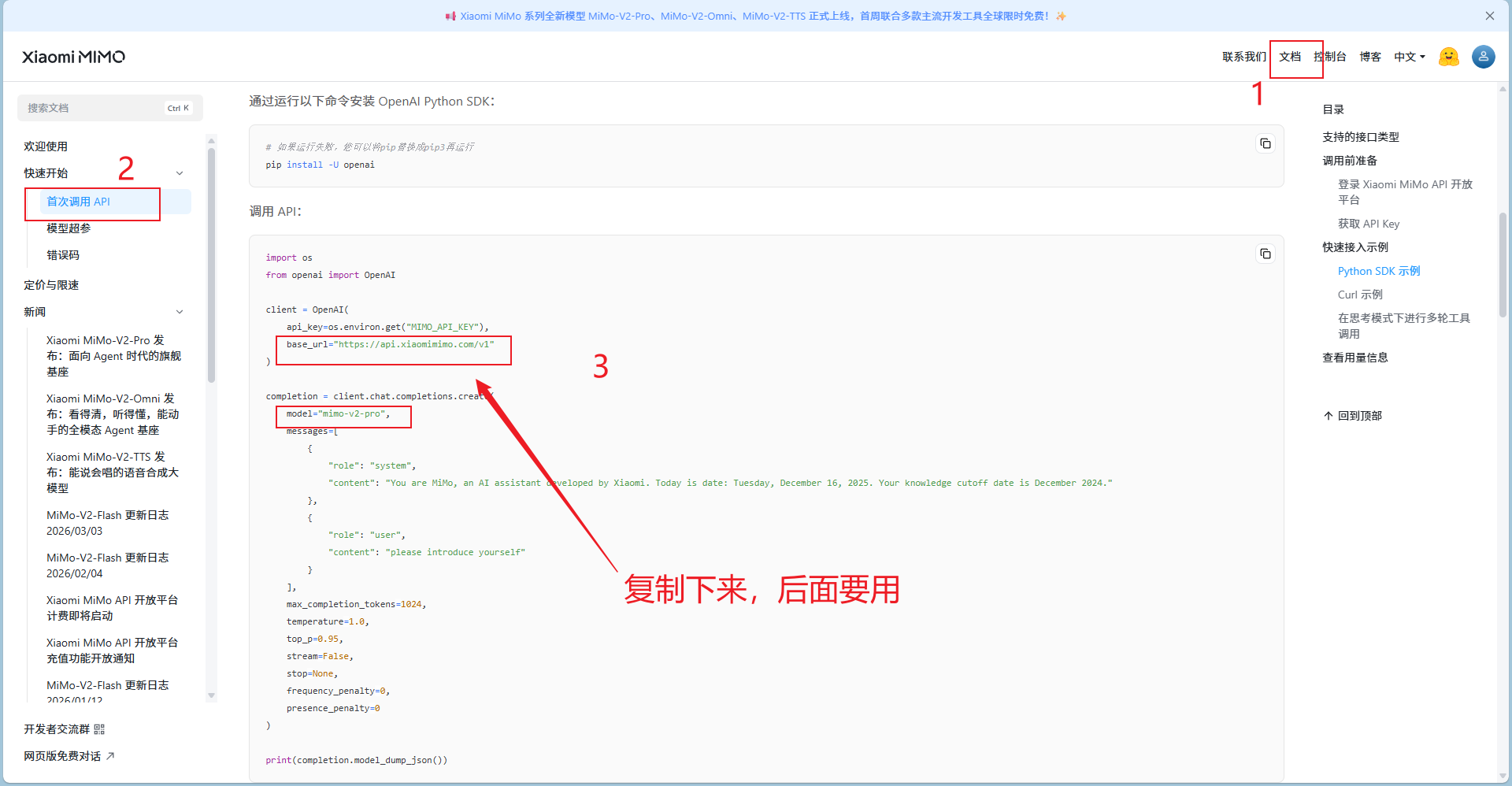This screenshot has width=1512, height=786.
Task: Click the sidebar scrollbar thumb
Action: [211, 264]
